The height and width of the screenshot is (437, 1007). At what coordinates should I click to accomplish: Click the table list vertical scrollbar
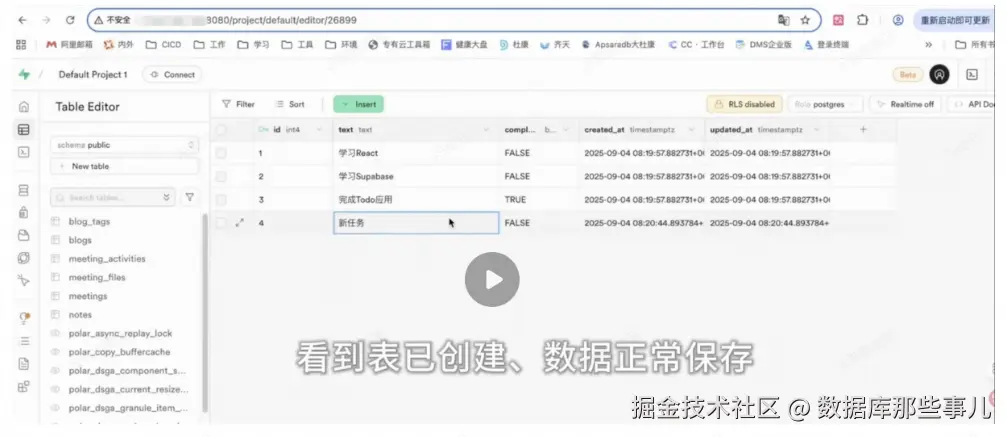tap(205, 313)
